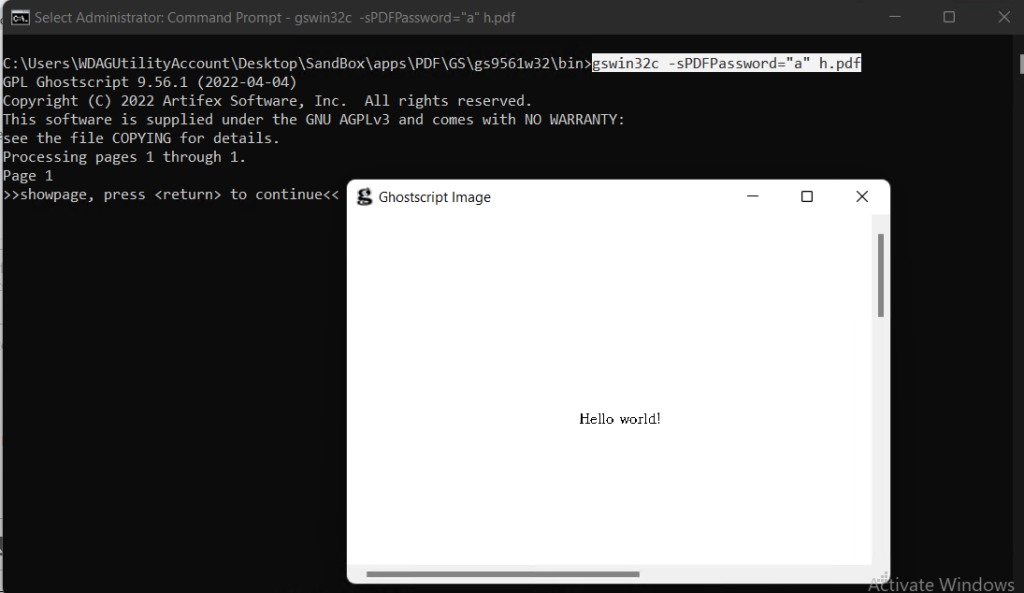Click the '>>showpage, press <return> to continue<<' prompt
Viewport: 1024px width, 593px height.
click(x=171, y=195)
